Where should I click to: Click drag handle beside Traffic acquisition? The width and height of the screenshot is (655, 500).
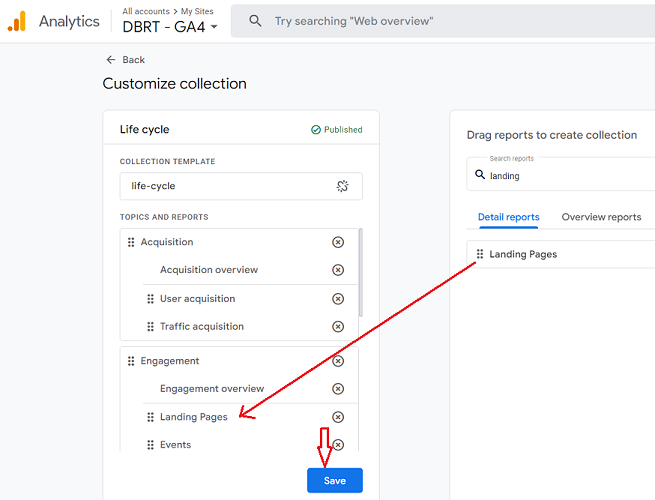click(x=150, y=326)
